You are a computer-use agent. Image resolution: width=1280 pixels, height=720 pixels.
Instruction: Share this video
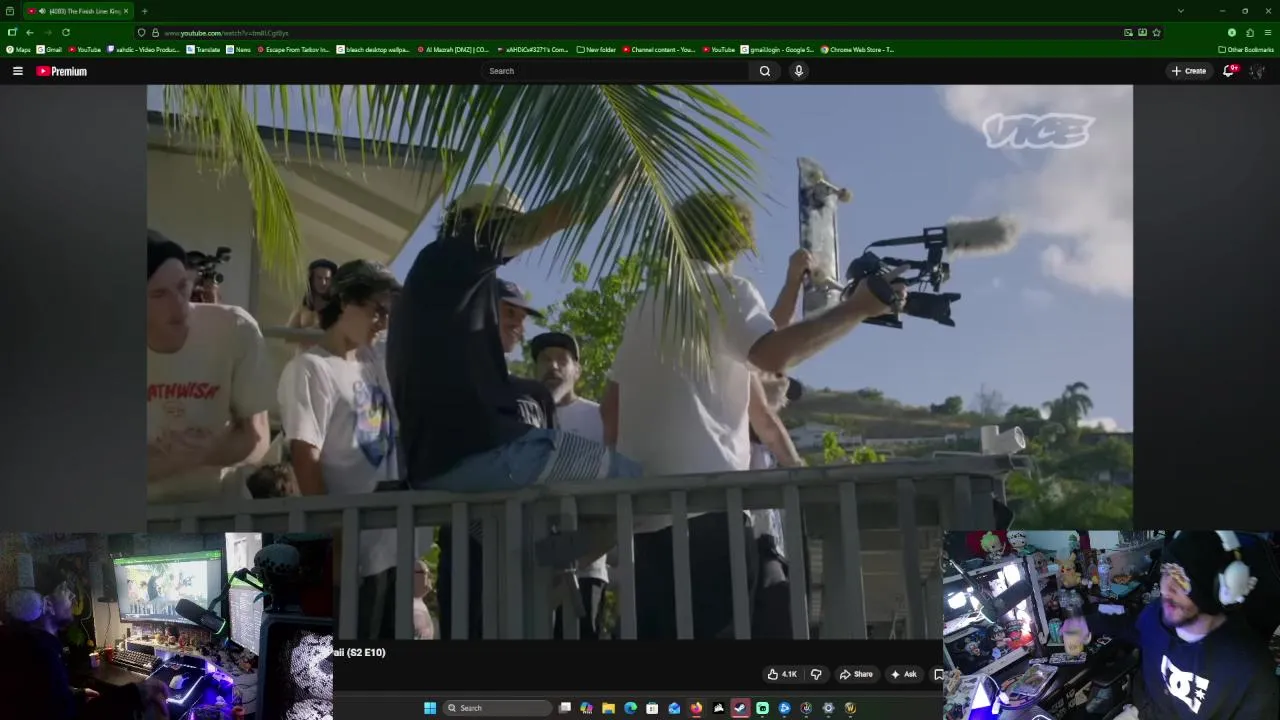pos(856,674)
